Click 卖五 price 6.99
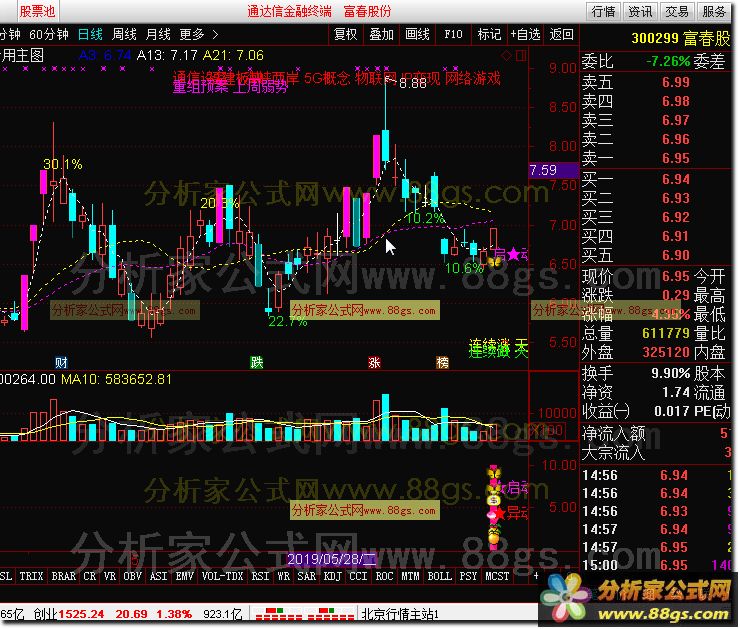The width and height of the screenshot is (740, 629). tap(675, 82)
